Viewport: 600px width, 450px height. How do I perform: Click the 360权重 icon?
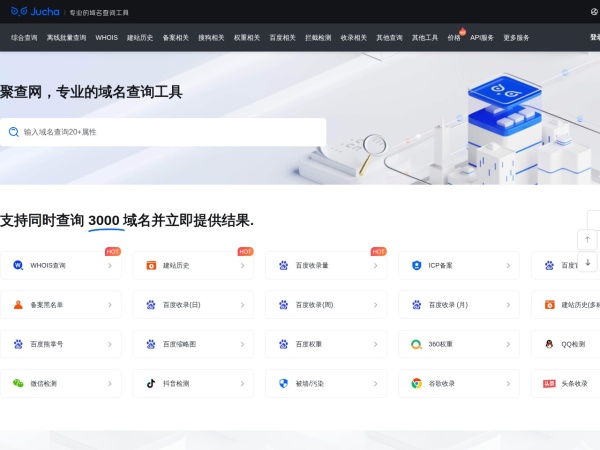[416, 344]
